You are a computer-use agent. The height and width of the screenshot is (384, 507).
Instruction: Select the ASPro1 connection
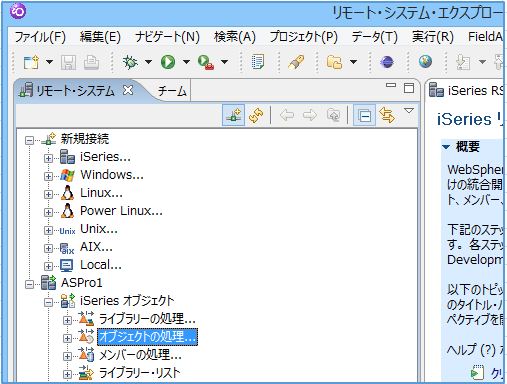[82, 283]
